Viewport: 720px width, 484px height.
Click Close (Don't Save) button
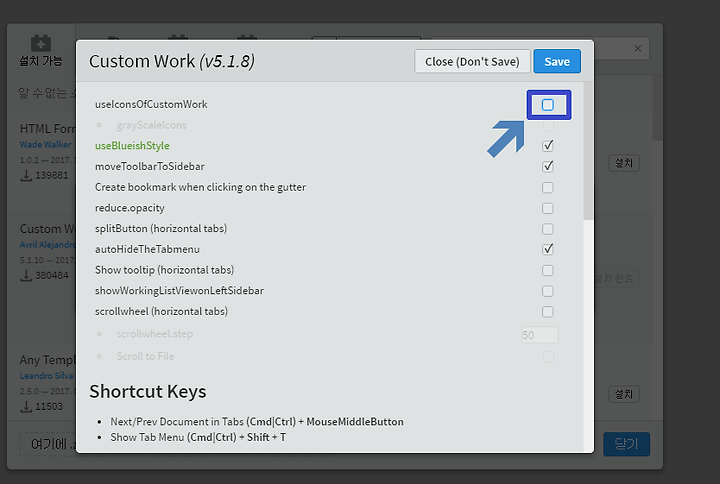click(x=472, y=61)
